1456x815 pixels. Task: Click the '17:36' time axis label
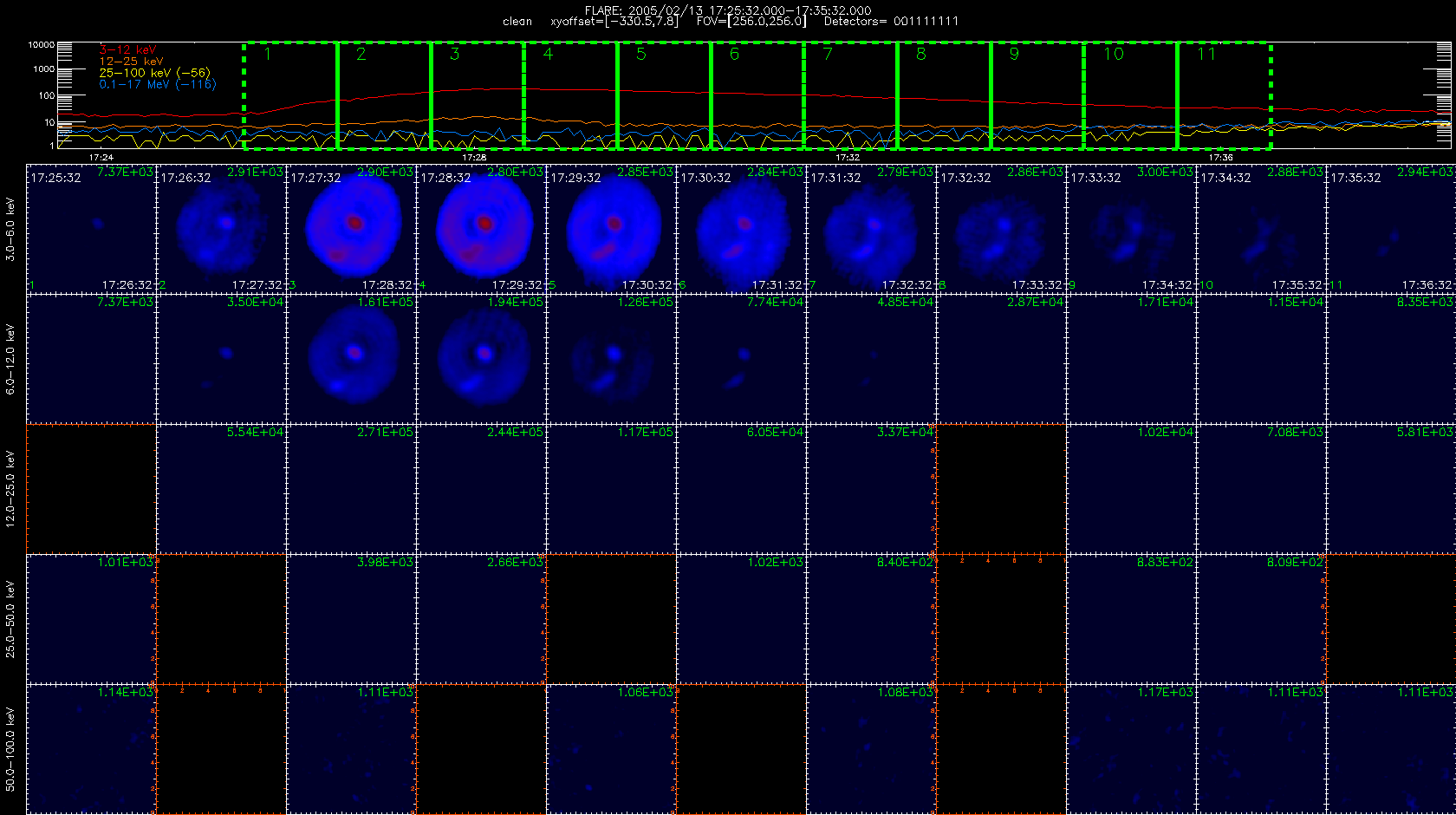tap(1220, 157)
